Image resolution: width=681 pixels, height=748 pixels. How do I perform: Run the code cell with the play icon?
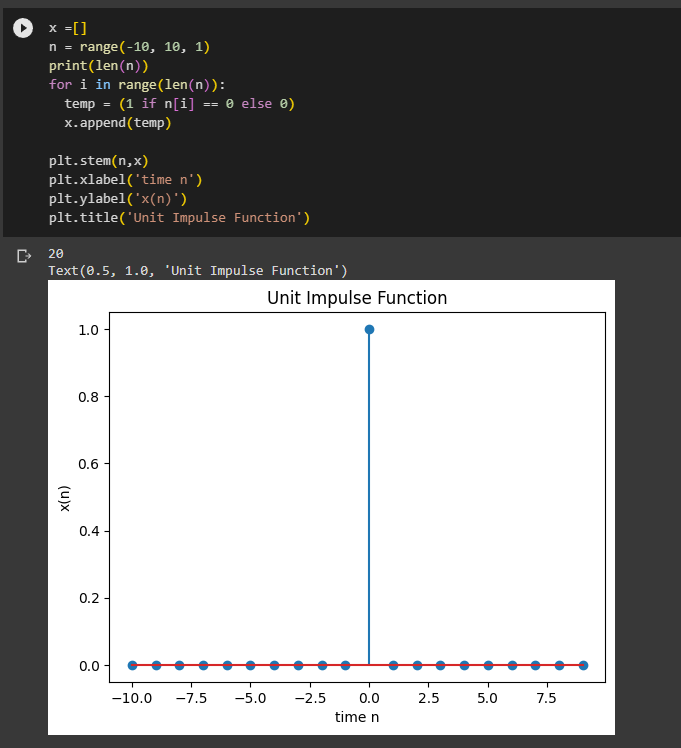(x=23, y=28)
